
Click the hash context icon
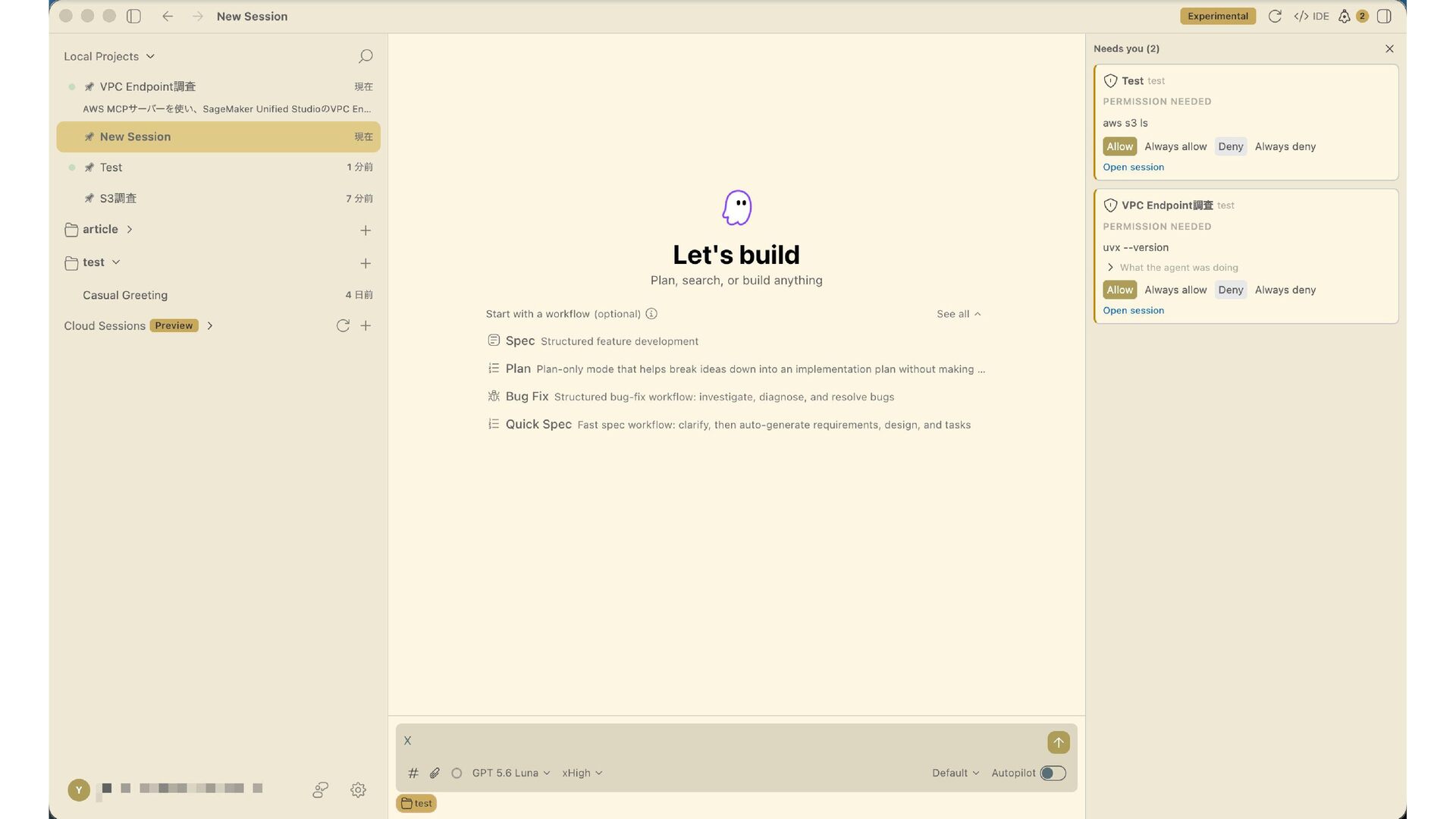(413, 773)
